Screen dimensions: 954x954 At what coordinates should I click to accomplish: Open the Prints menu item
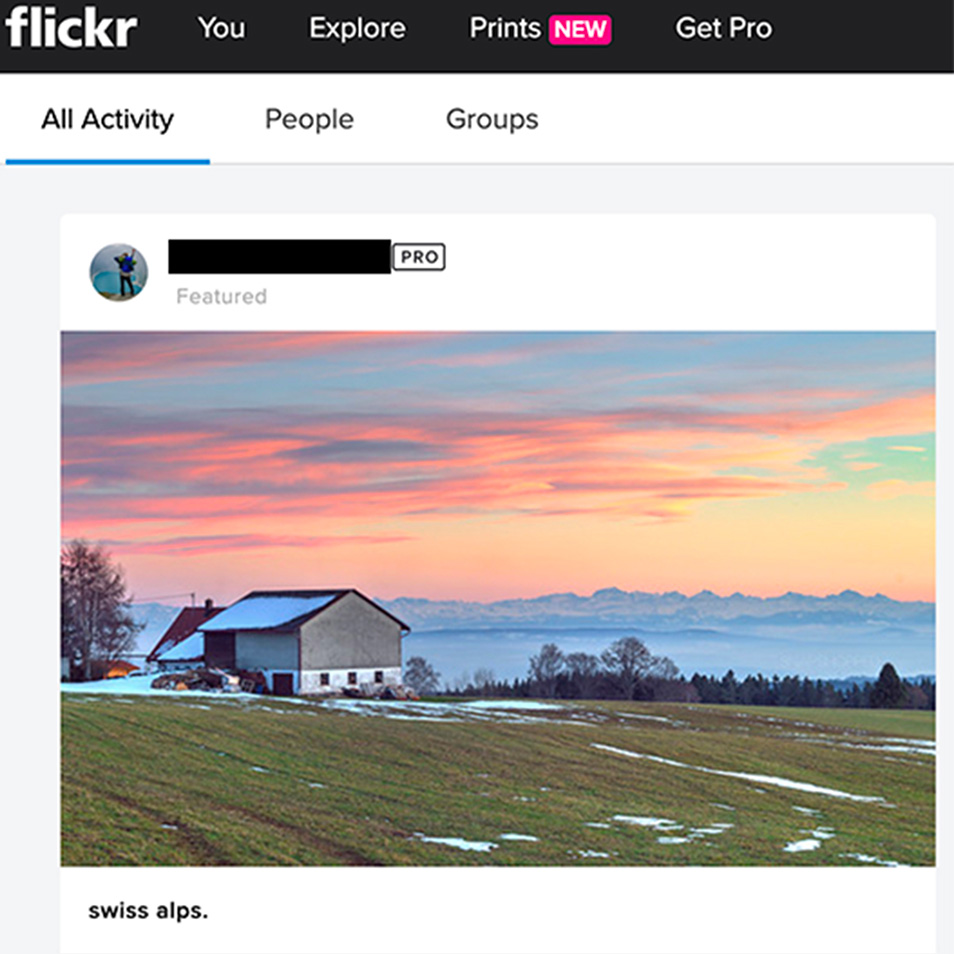[x=505, y=28]
